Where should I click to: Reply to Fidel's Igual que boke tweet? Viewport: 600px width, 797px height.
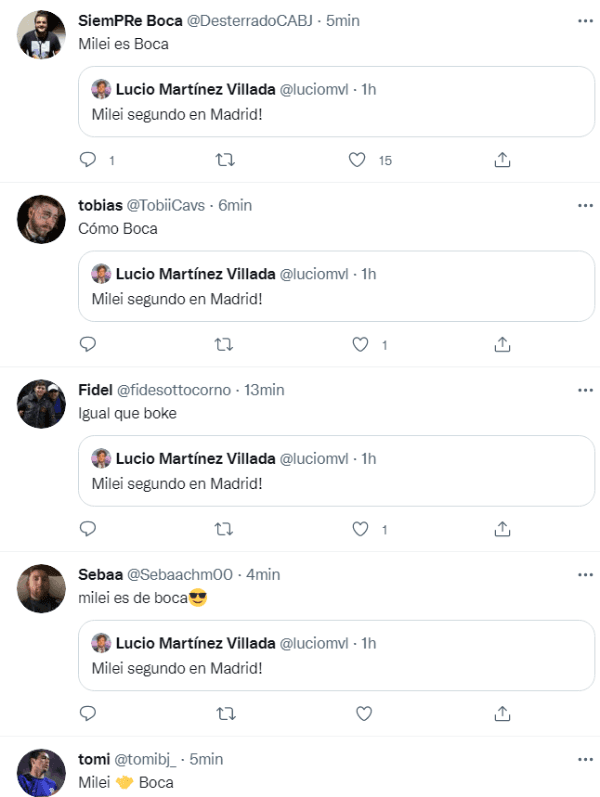pos(87,529)
